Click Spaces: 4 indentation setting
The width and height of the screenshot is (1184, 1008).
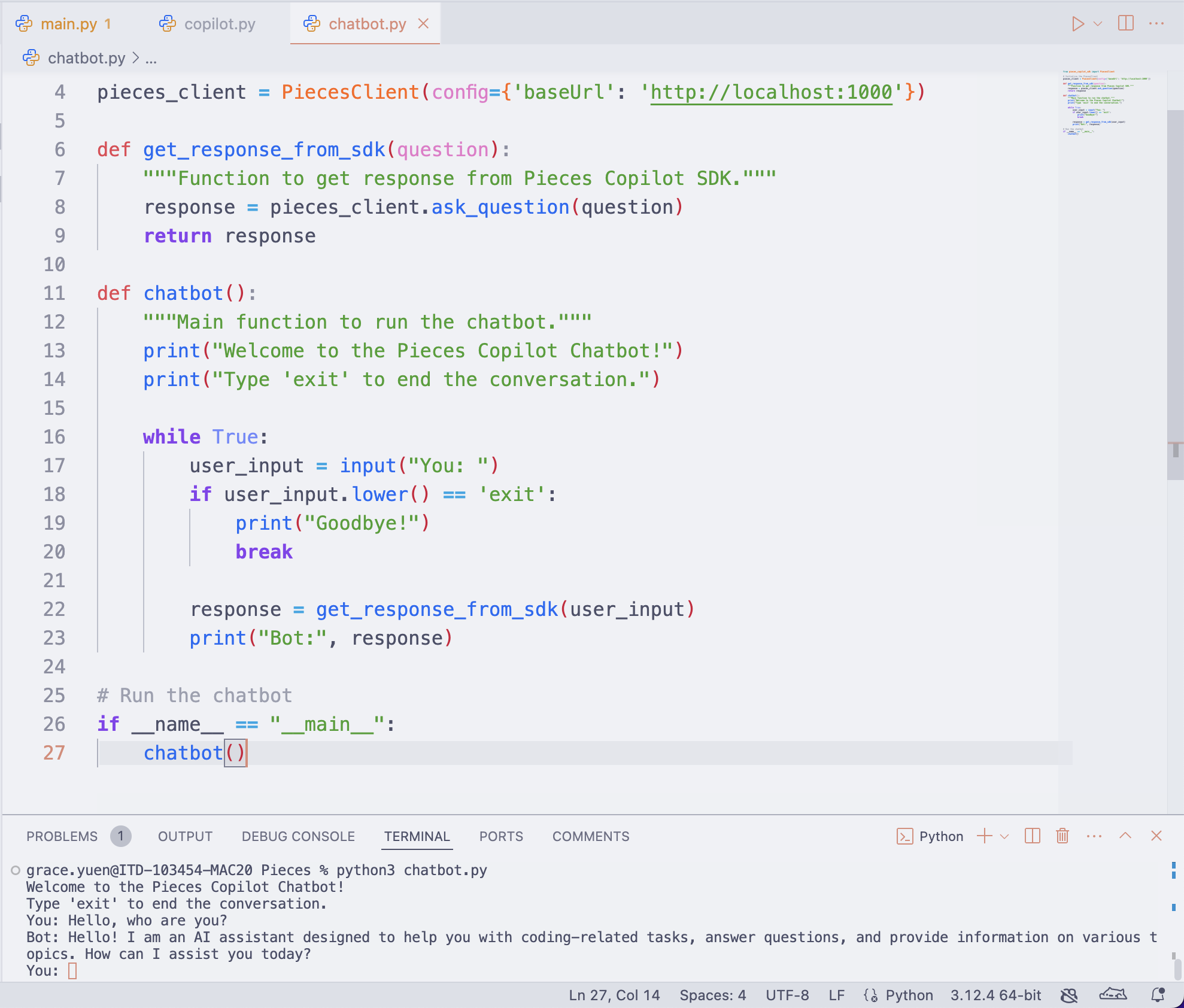pos(712,995)
